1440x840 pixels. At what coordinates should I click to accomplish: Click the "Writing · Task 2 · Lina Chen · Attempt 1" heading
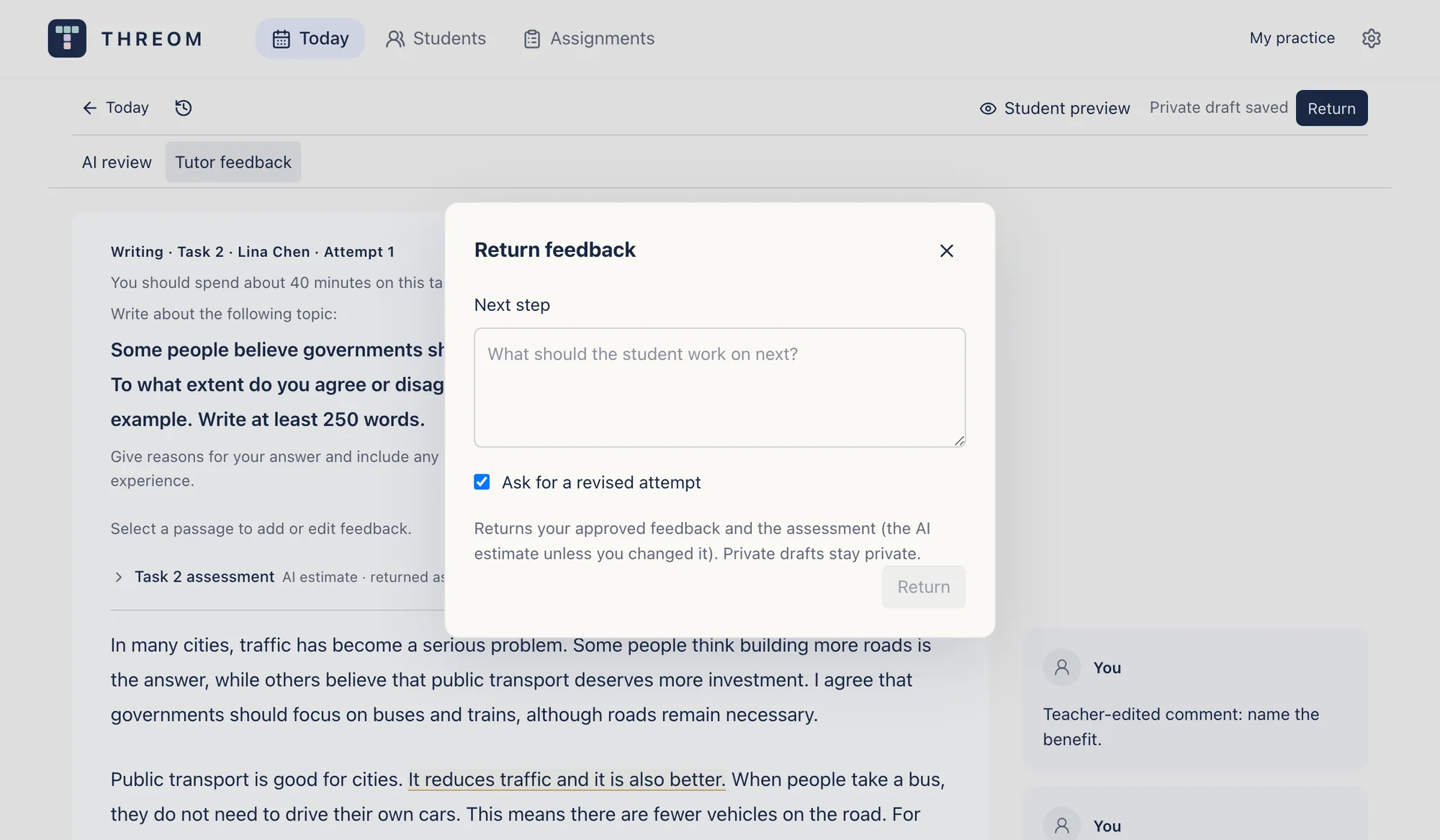click(253, 252)
